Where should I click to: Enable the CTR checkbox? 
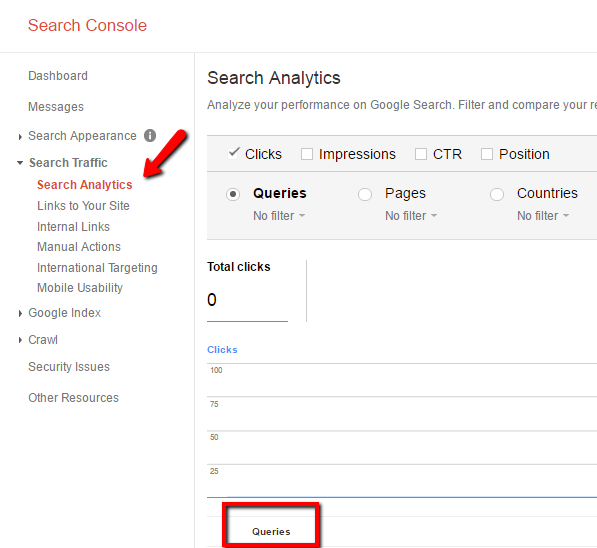[x=421, y=154]
